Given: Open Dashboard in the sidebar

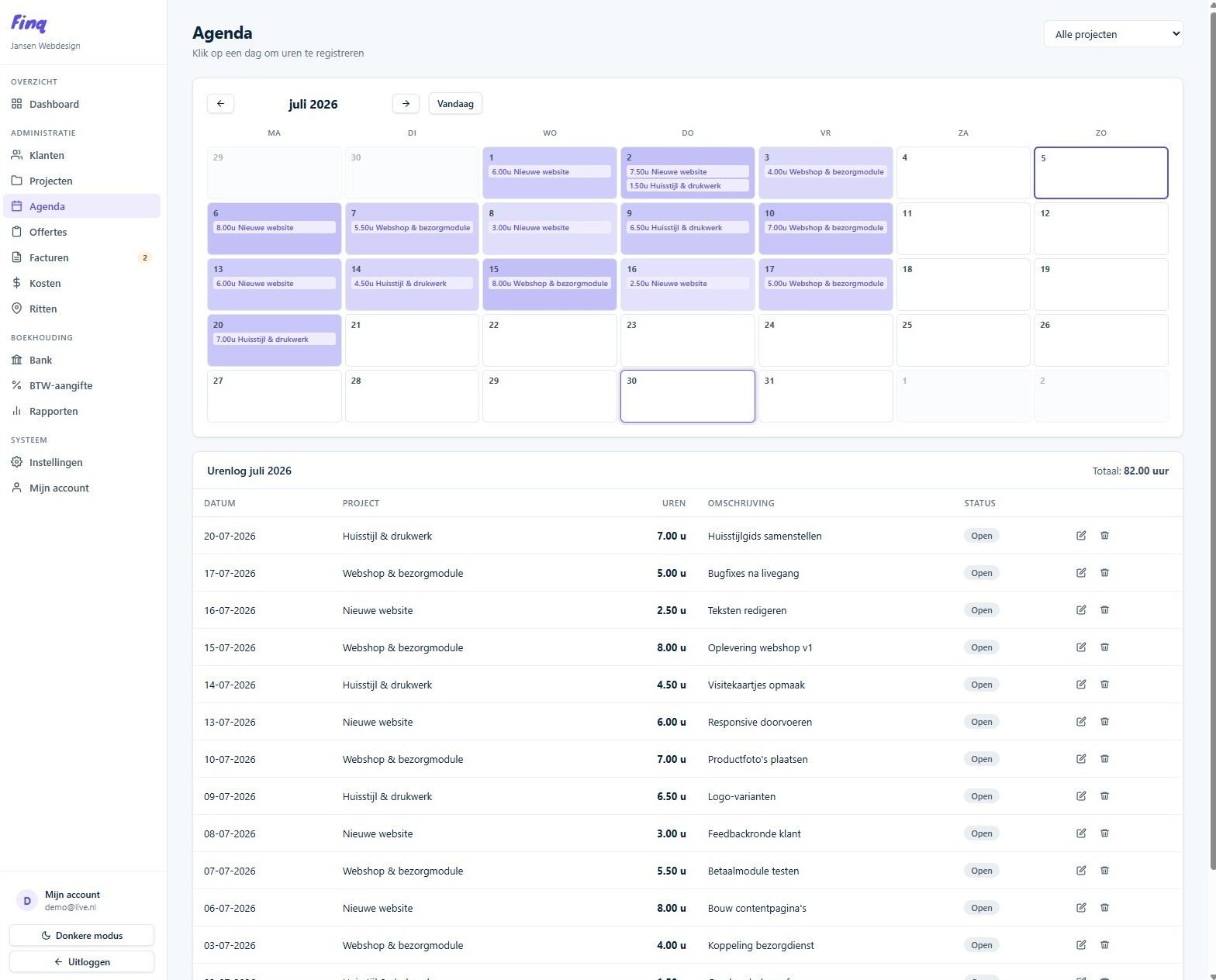Looking at the screenshot, I should click(81, 104).
